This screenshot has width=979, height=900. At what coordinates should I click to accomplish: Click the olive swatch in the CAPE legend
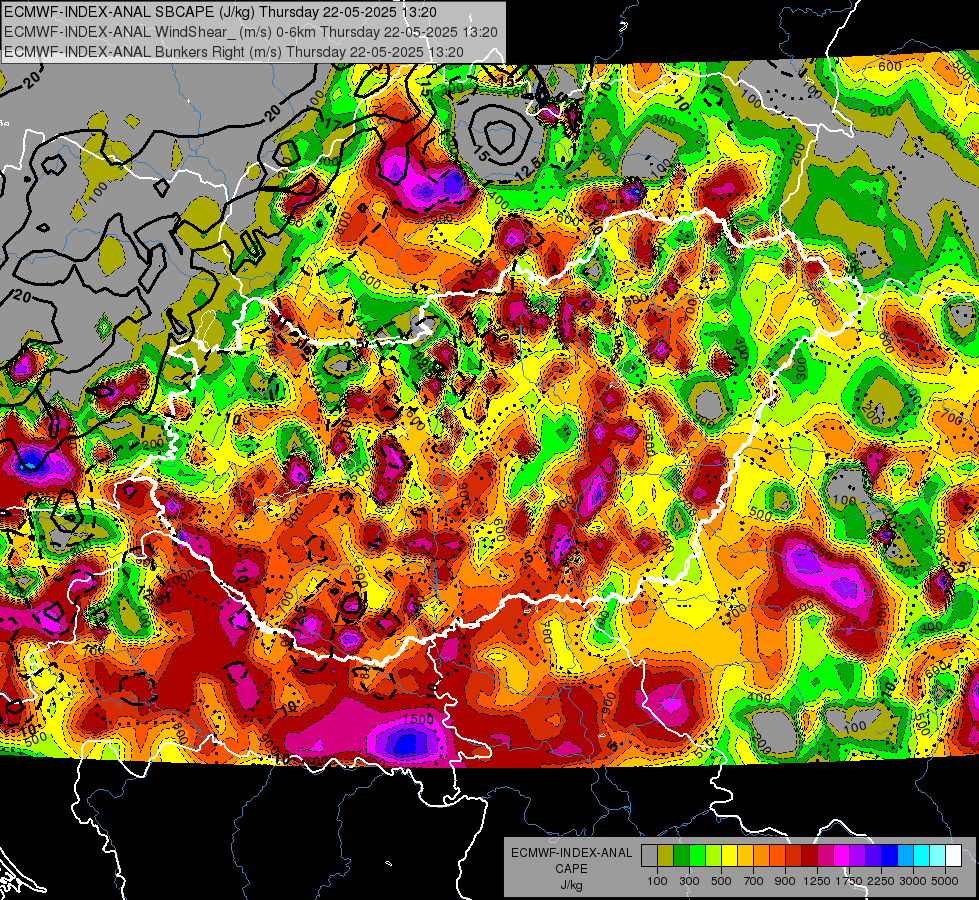coord(666,855)
